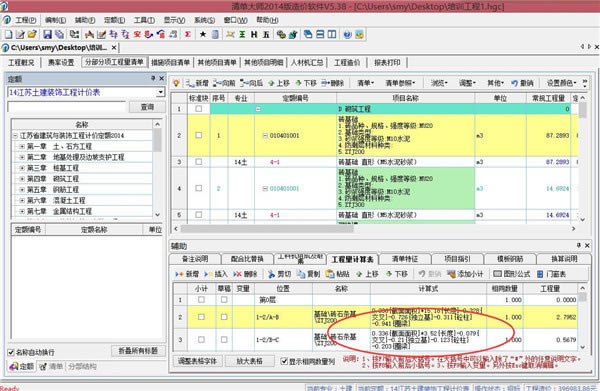Switch to 清单特征 tab in 辅助 panel

pyautogui.click(x=405, y=259)
